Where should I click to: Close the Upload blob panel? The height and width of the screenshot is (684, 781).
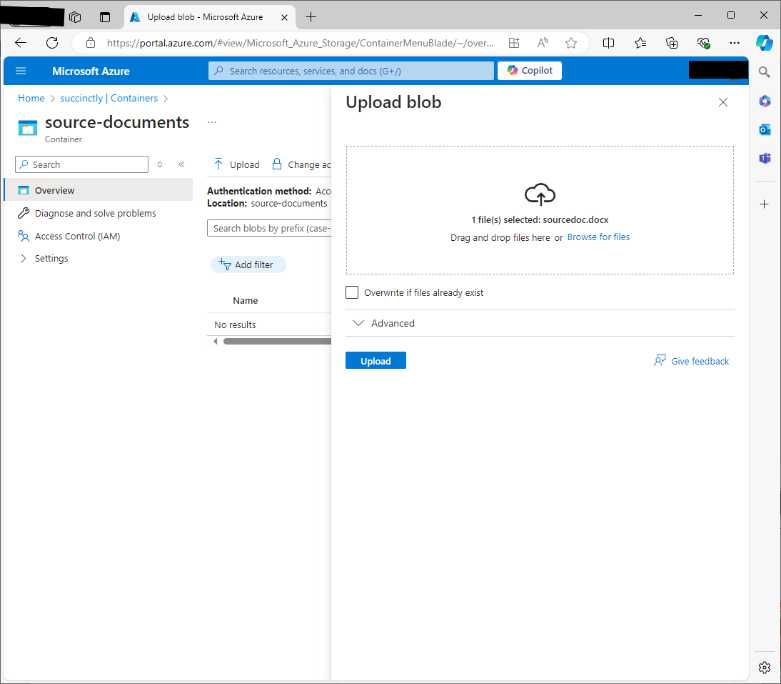pos(723,103)
